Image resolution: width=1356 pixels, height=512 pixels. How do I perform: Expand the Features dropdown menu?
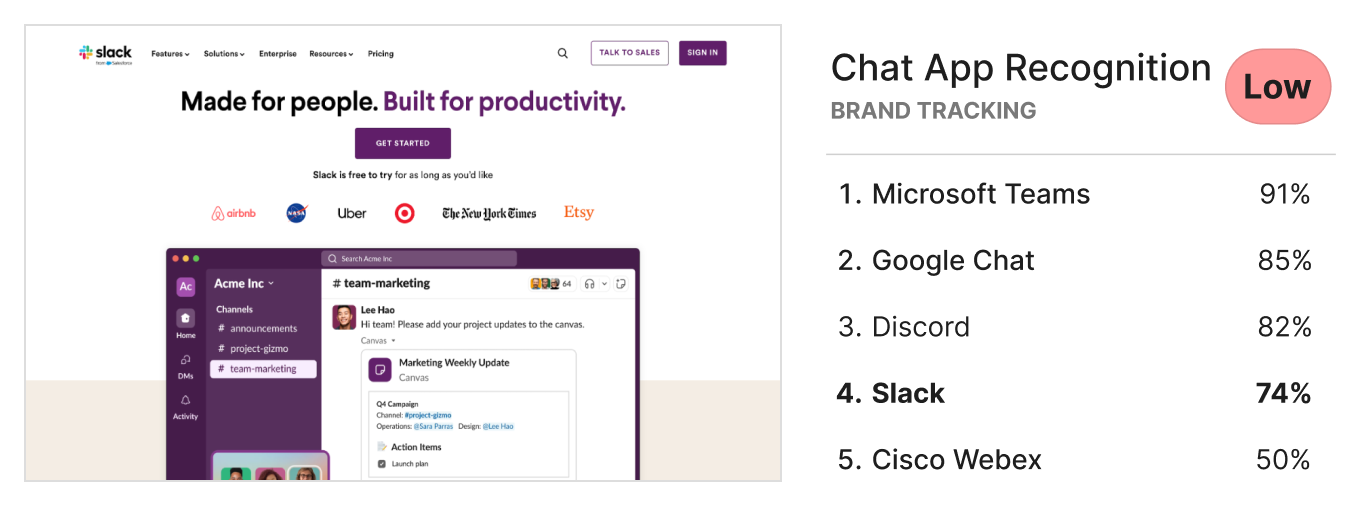click(x=170, y=54)
